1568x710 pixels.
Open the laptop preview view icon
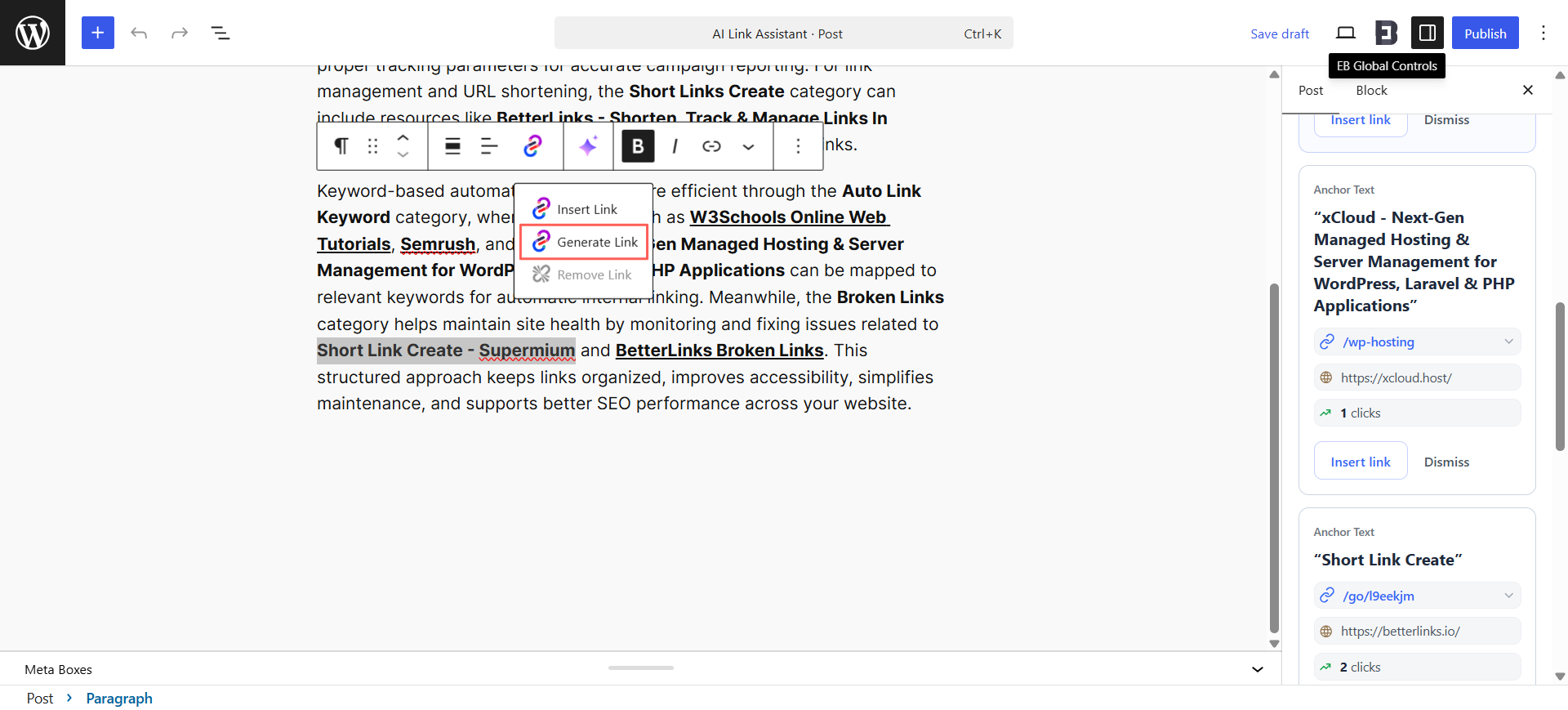(1346, 33)
